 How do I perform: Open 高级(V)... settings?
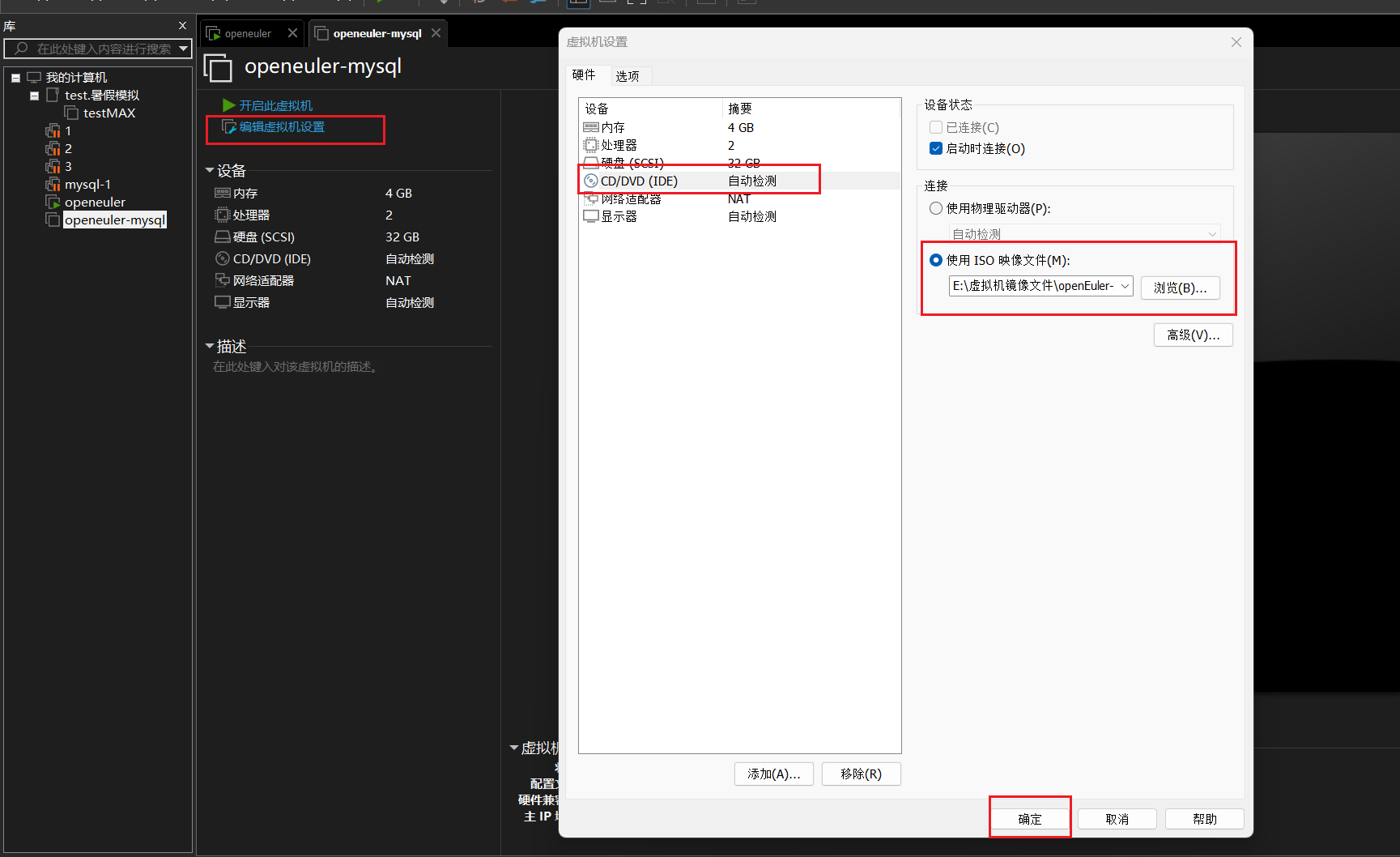click(1194, 335)
